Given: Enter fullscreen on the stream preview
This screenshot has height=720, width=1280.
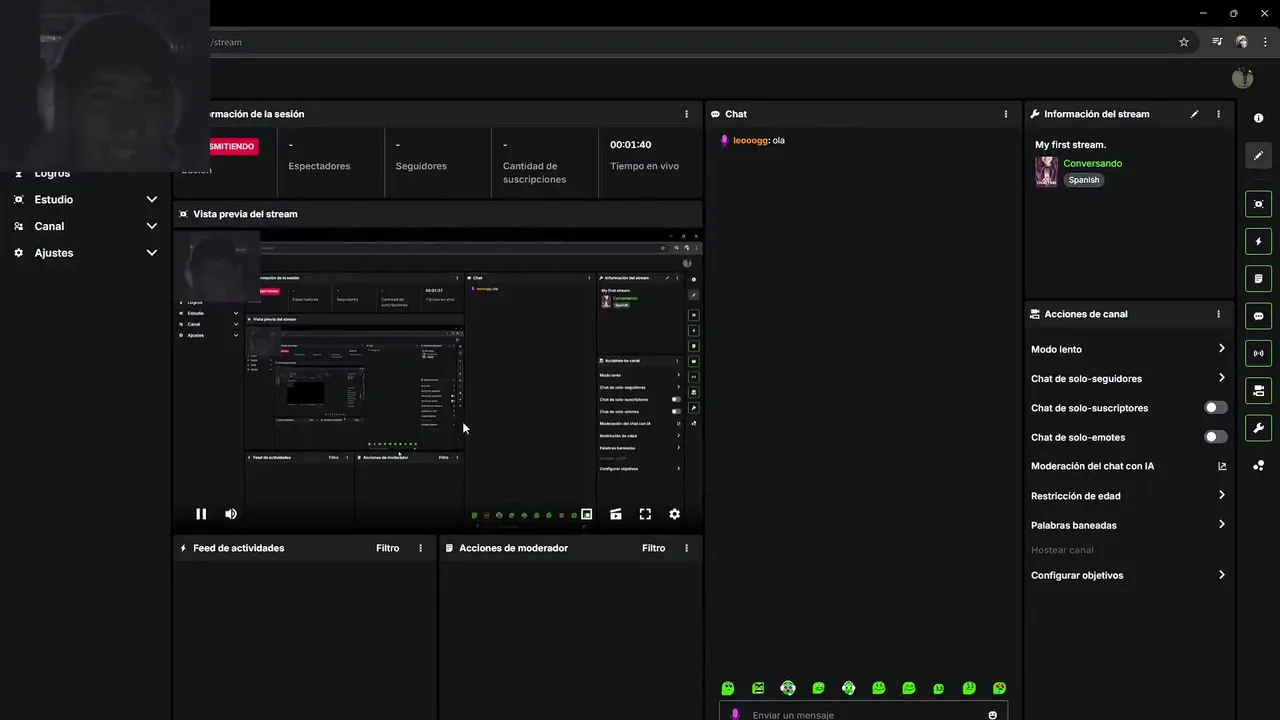Looking at the screenshot, I should (645, 514).
